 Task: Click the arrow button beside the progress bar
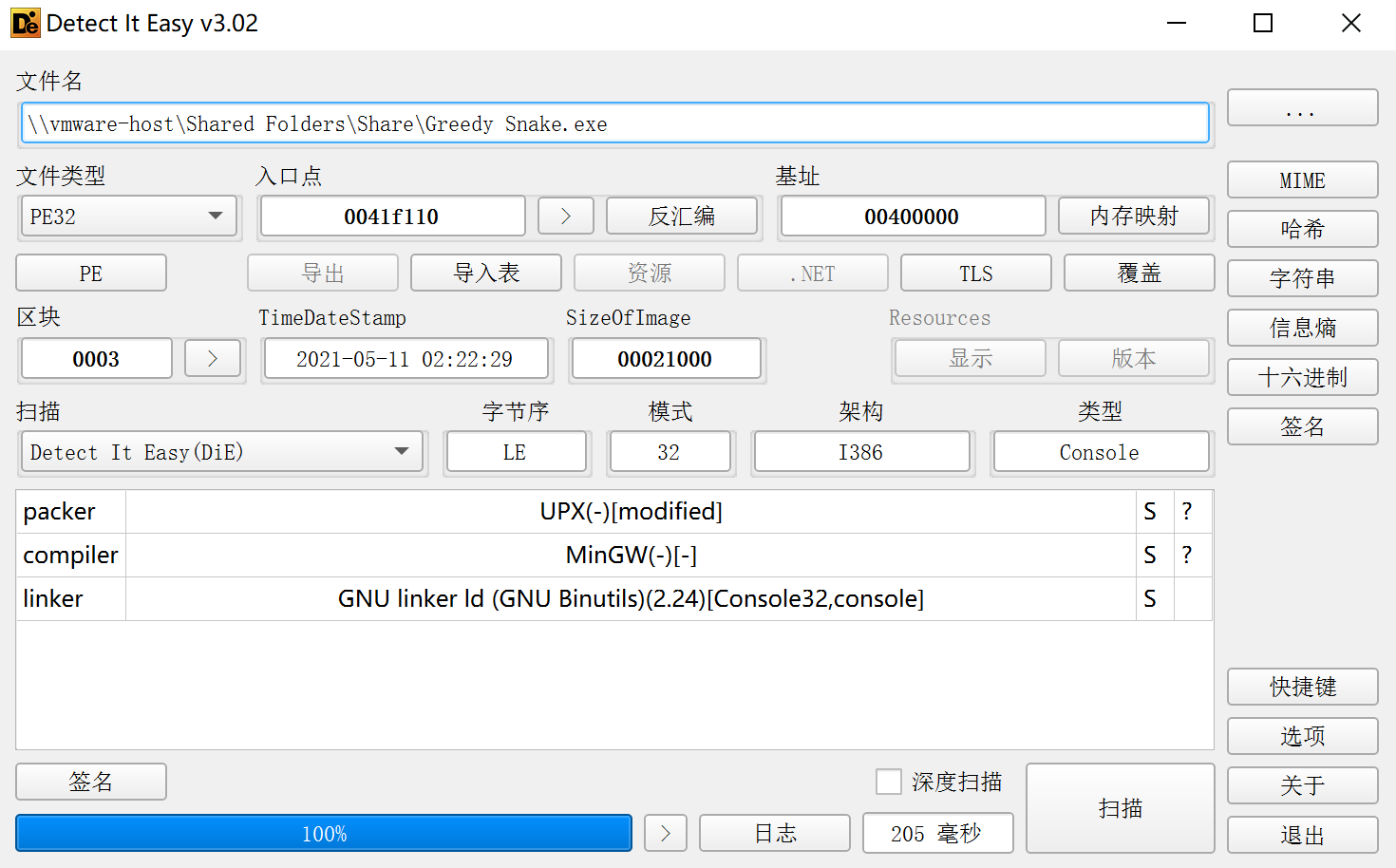tap(666, 833)
